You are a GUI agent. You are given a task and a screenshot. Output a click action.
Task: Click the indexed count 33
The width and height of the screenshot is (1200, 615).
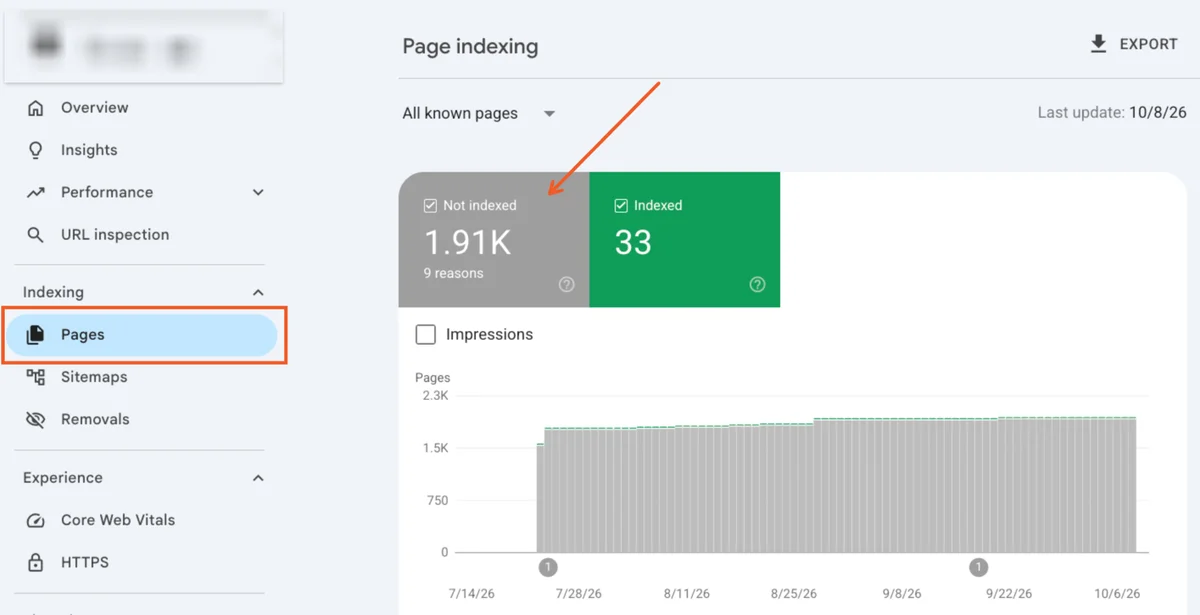point(633,242)
